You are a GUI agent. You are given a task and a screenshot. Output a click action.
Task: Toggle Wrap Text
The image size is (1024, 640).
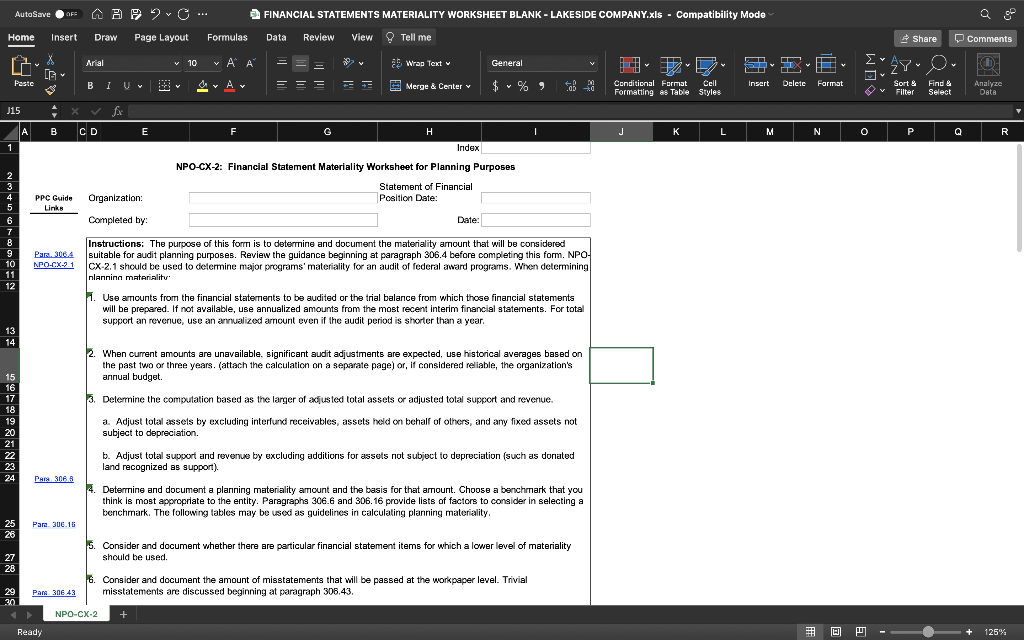pos(421,63)
